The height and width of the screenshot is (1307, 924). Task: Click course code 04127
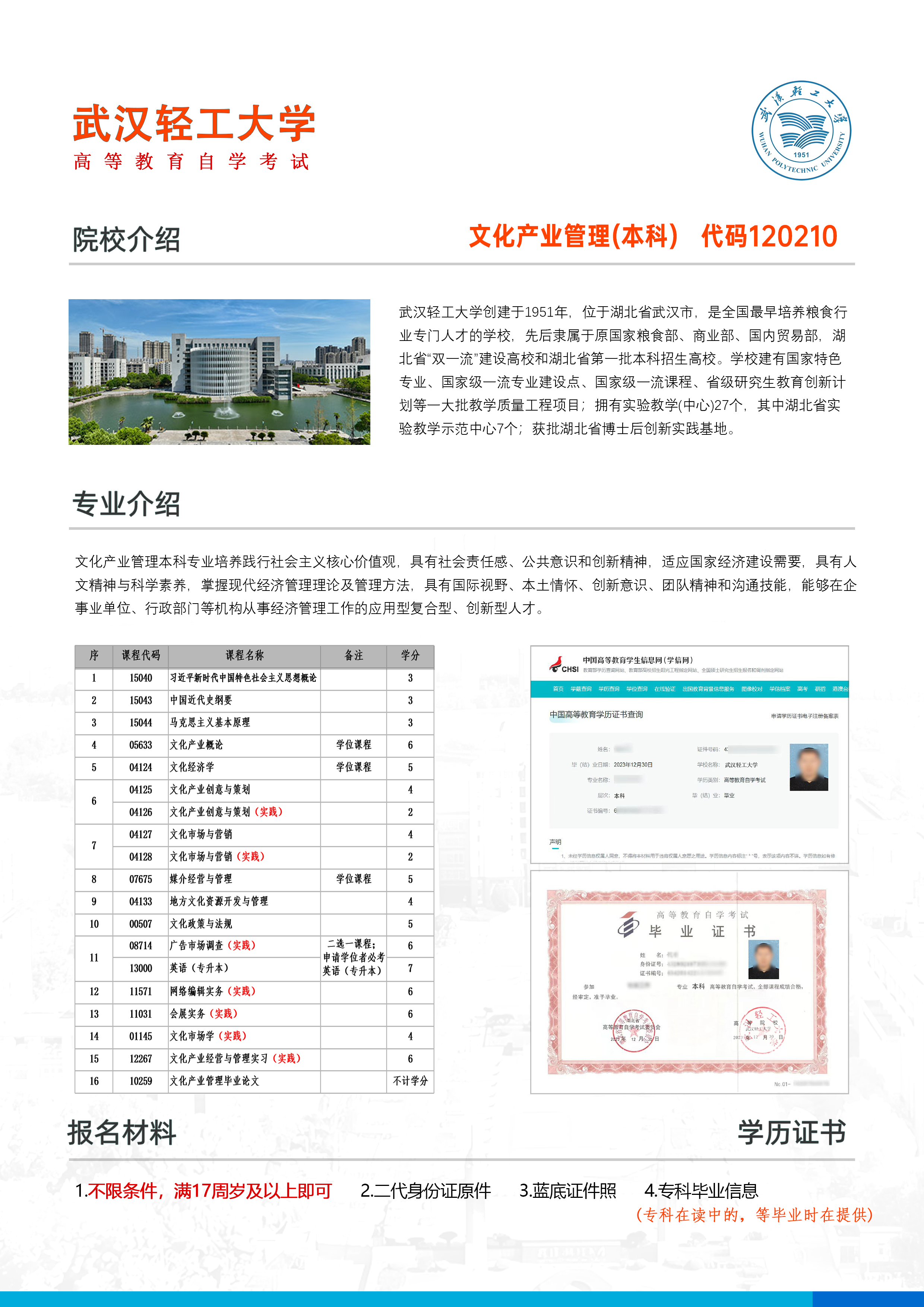140,835
